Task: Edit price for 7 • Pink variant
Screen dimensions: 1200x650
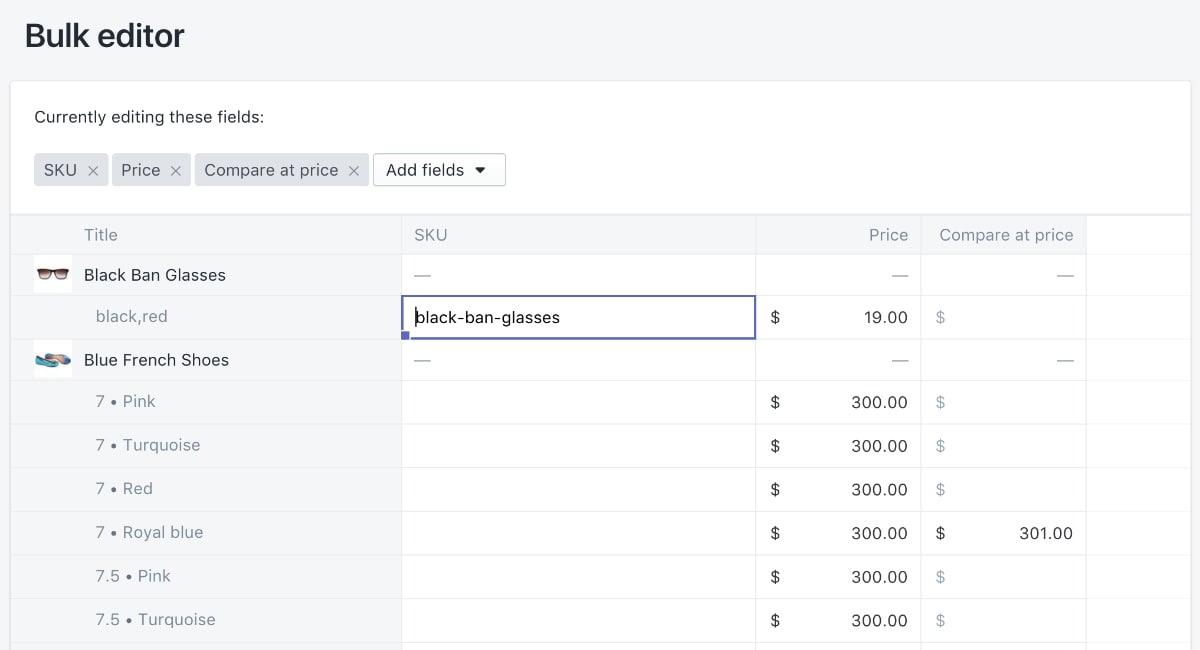Action: pyautogui.click(x=838, y=402)
